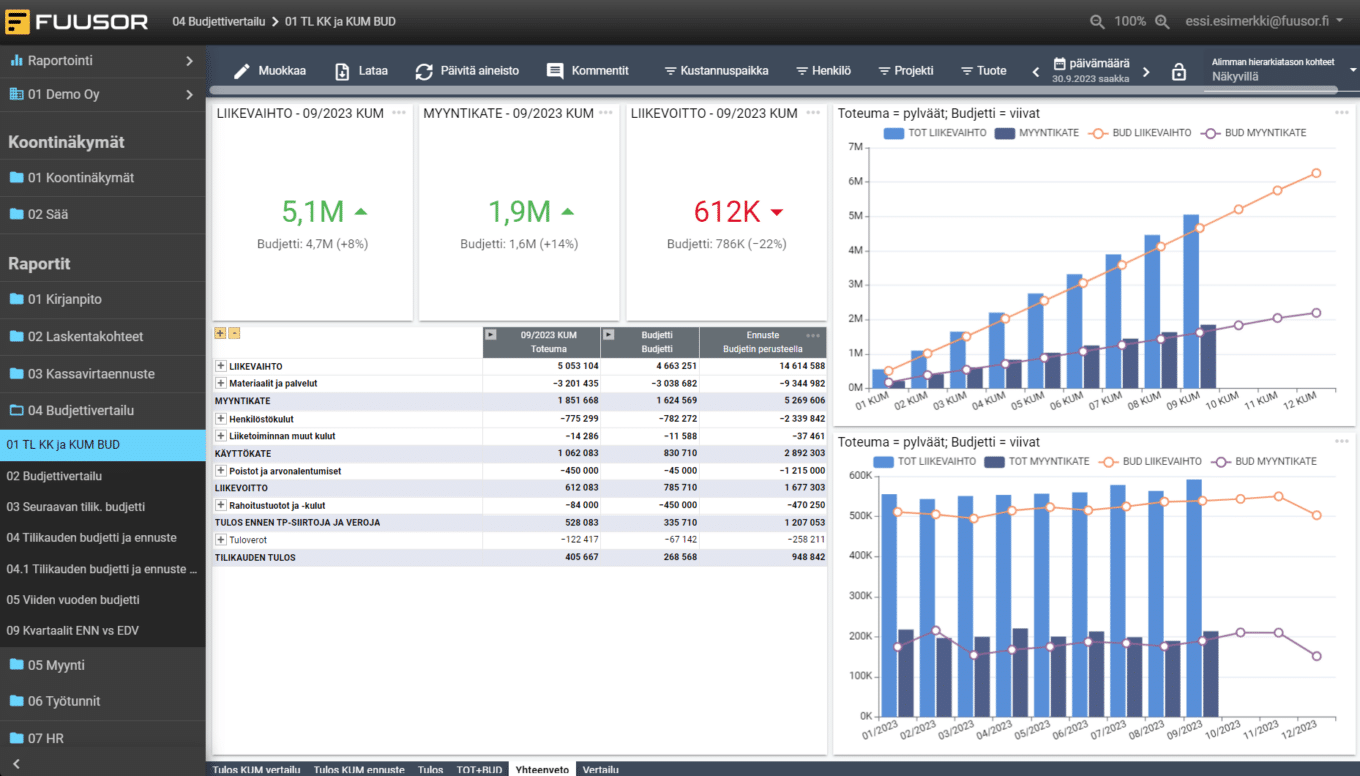Click the padlock icon in toolbar

click(1179, 72)
